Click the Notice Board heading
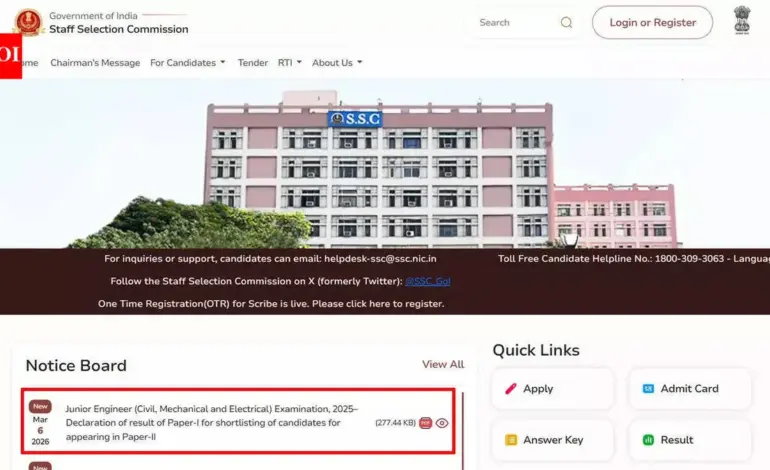 click(76, 366)
